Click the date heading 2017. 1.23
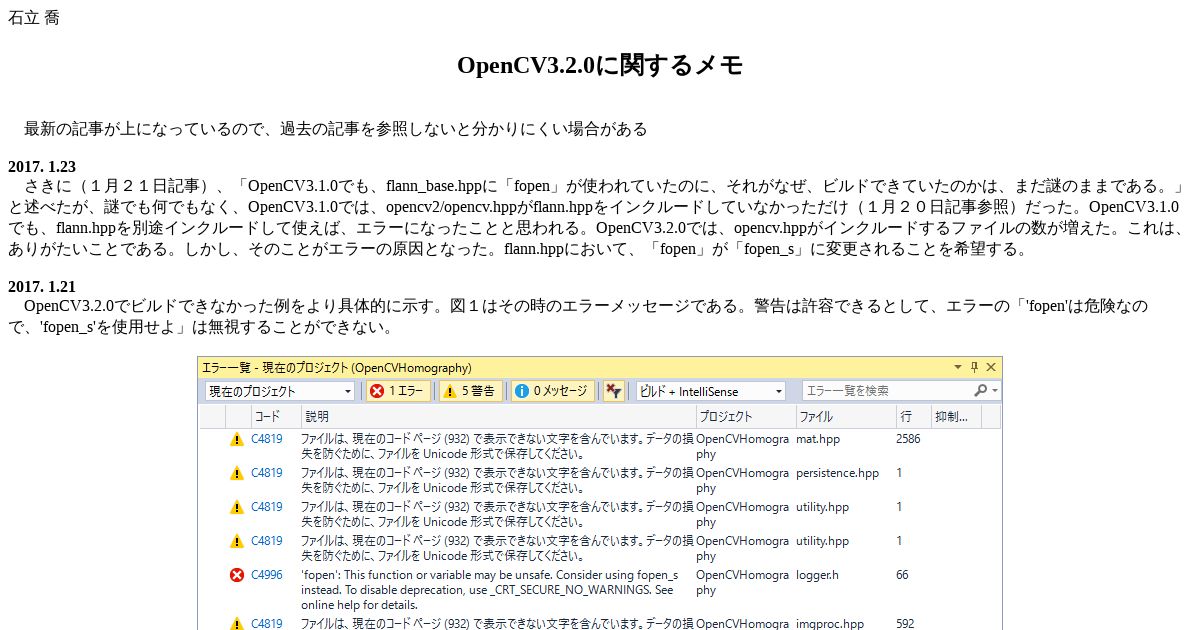This screenshot has height=630, width=1200. click(x=42, y=167)
